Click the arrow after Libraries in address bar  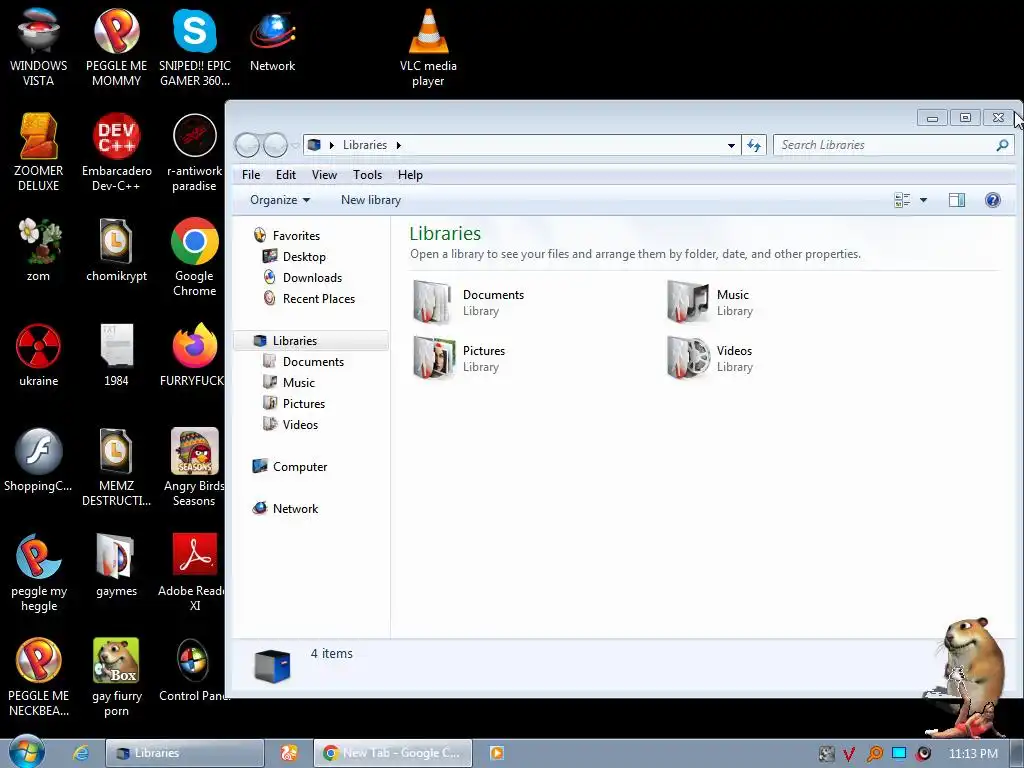point(398,145)
